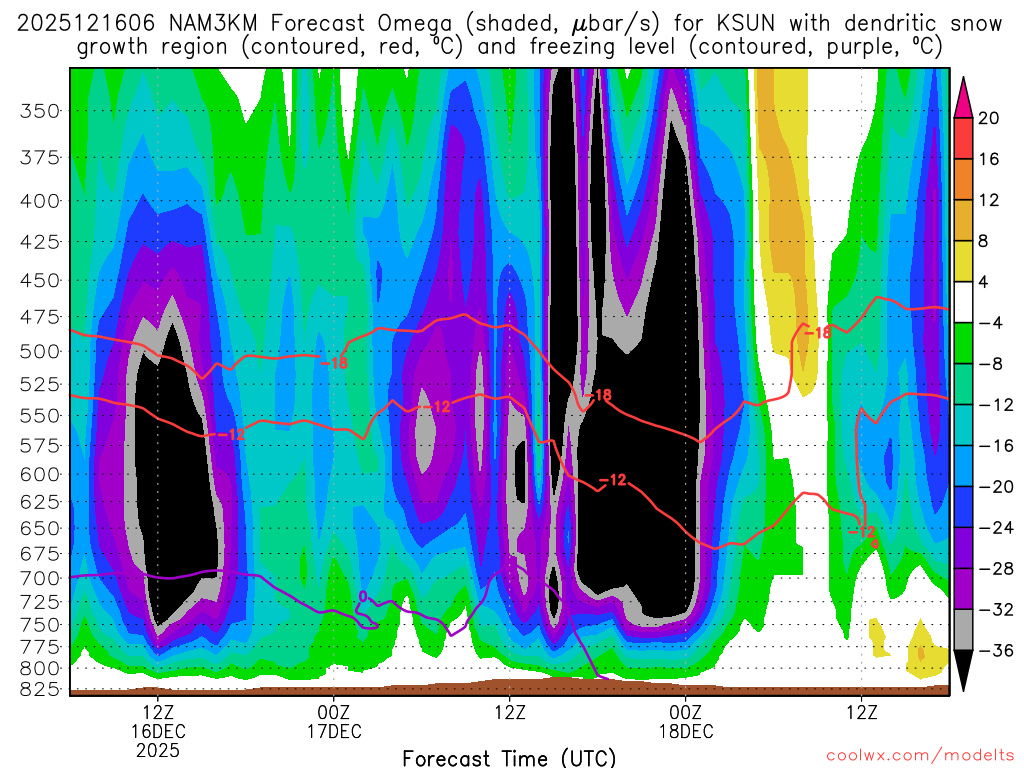Click the chart title mentioning KSUN
1024x768 pixels.
click(509, 35)
